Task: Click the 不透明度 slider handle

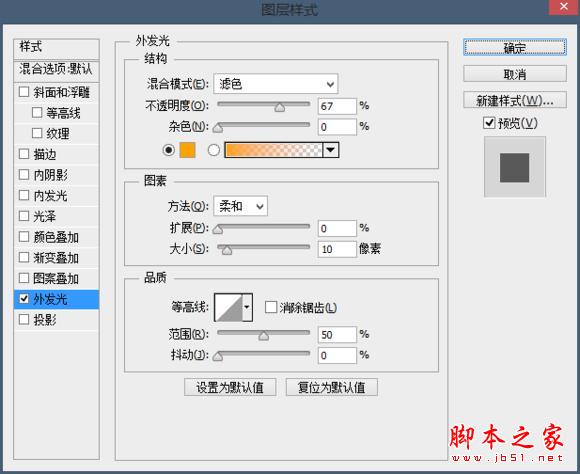Action: coord(280,107)
